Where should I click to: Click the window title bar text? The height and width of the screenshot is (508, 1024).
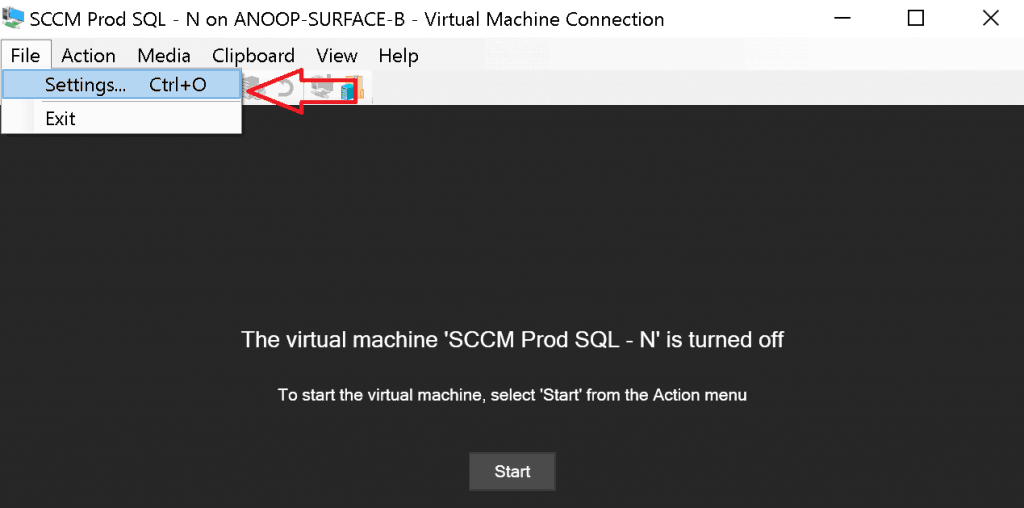click(347, 19)
